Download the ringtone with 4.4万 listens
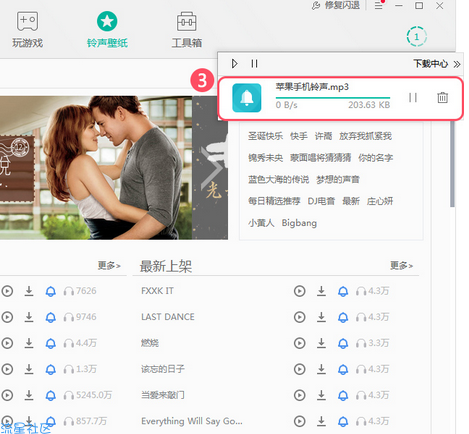The height and width of the screenshot is (434, 469). [x=29, y=343]
